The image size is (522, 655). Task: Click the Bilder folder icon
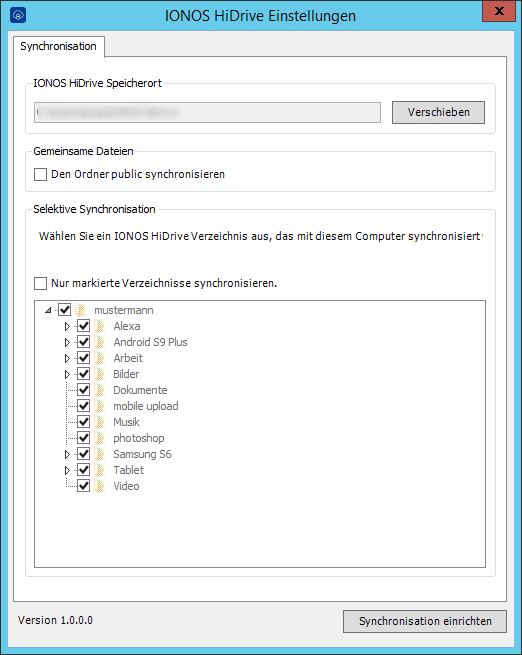point(100,374)
